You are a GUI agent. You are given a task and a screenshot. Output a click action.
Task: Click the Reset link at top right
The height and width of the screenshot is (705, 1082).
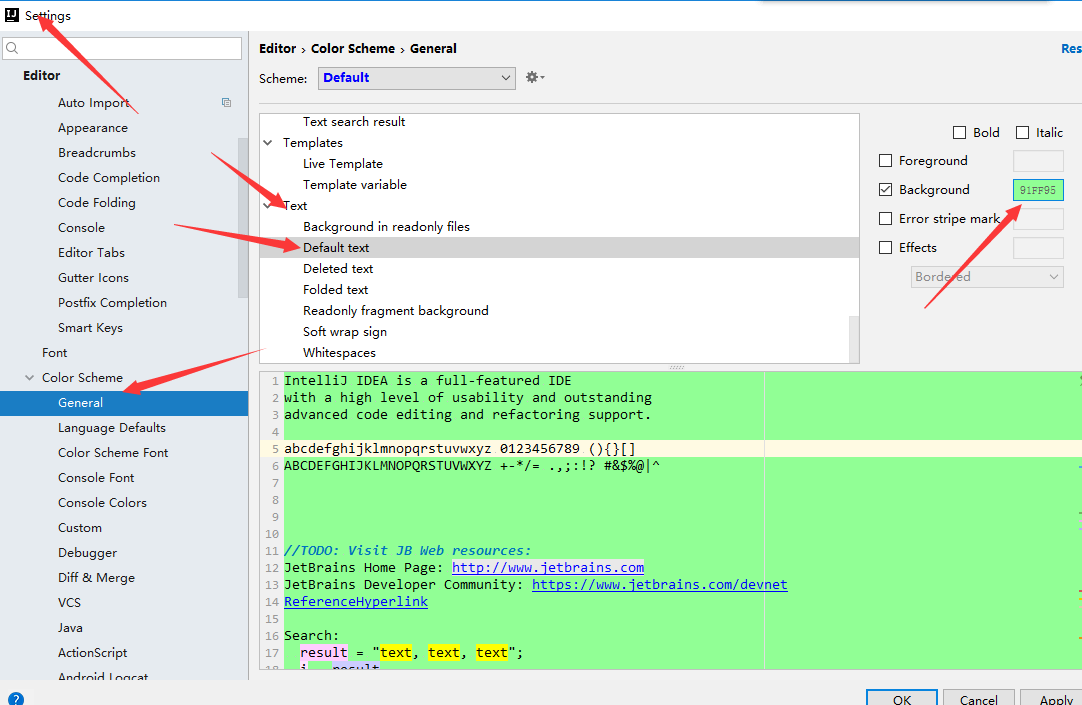tap(1071, 48)
